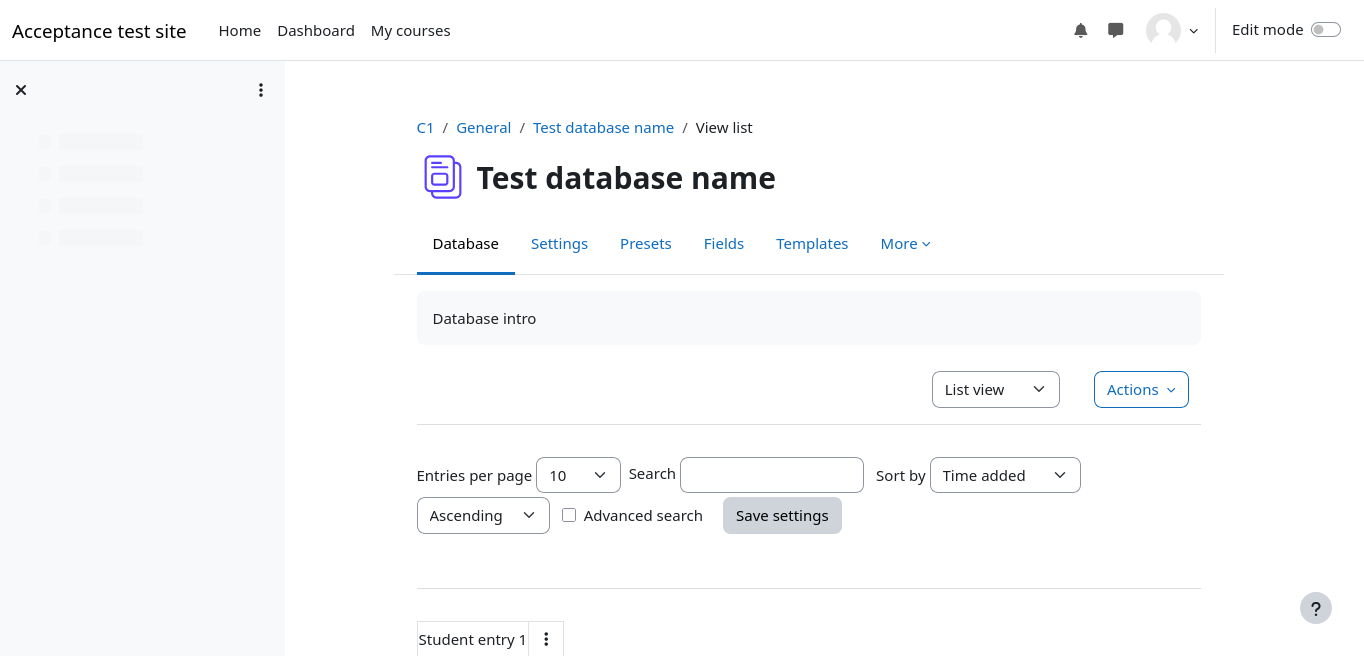Open the messaging drawer chat icon
The width and height of the screenshot is (1364, 656).
(1116, 31)
